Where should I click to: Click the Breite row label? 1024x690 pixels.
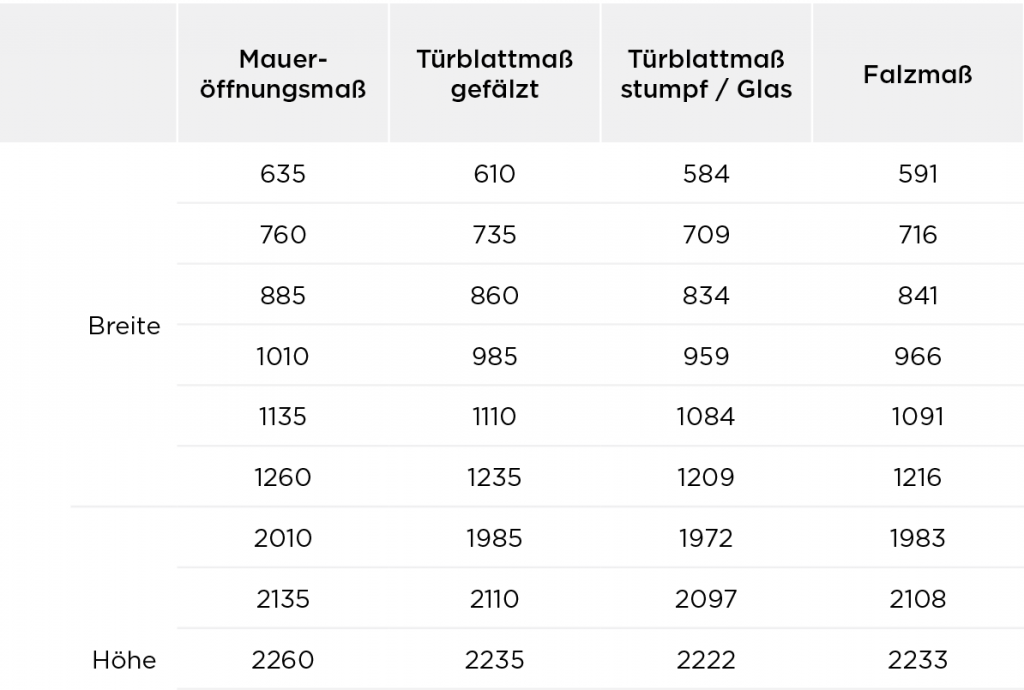[124, 325]
